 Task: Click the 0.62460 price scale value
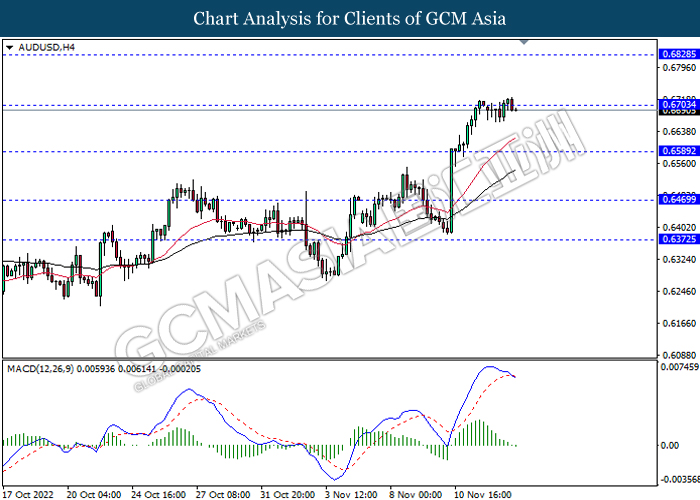[679, 292]
